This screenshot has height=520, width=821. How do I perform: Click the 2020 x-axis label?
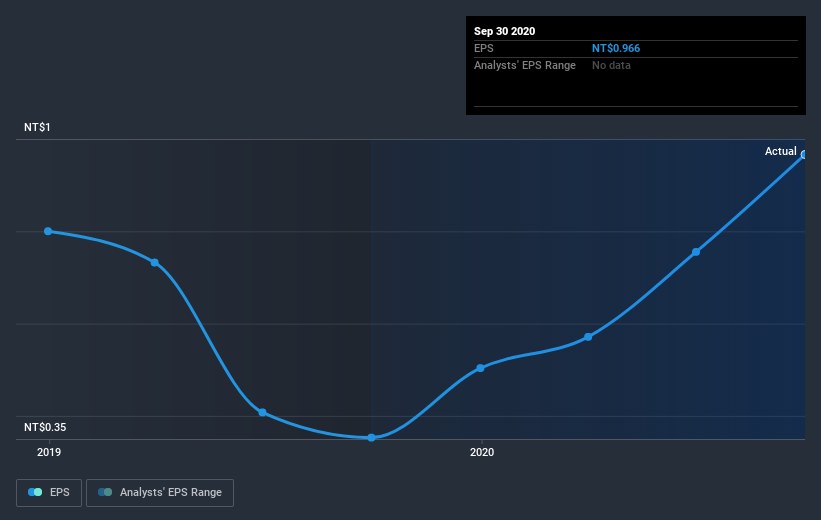click(482, 452)
